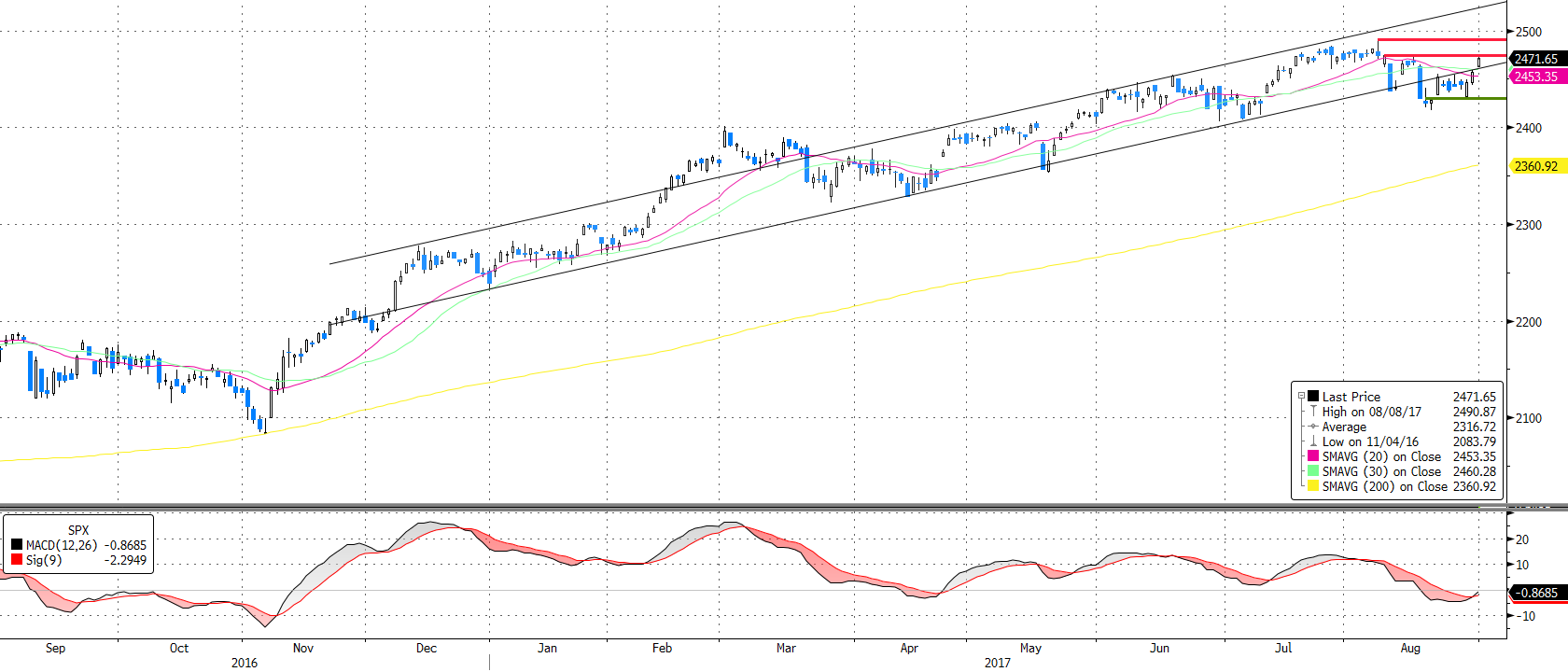Image resolution: width=1568 pixels, height=672 pixels.
Task: Select the 'Average' legend entry
Action: pos(1344,427)
